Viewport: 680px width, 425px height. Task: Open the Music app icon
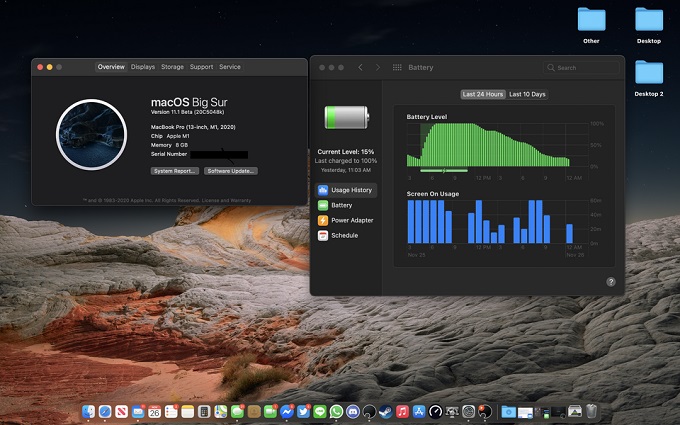[402, 411]
